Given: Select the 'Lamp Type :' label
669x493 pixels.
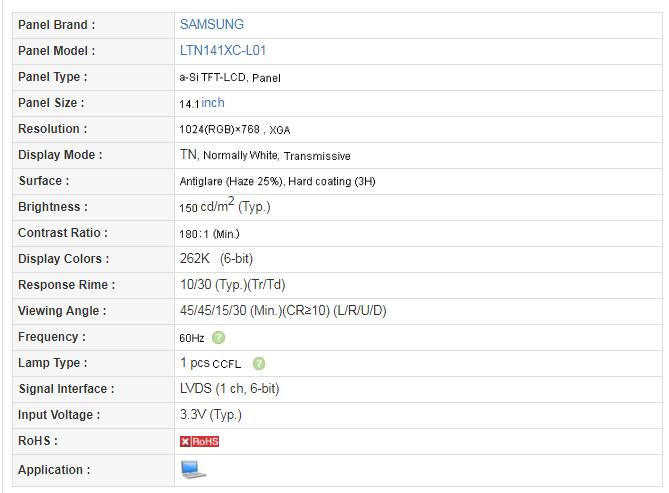Looking at the screenshot, I should (52, 363).
